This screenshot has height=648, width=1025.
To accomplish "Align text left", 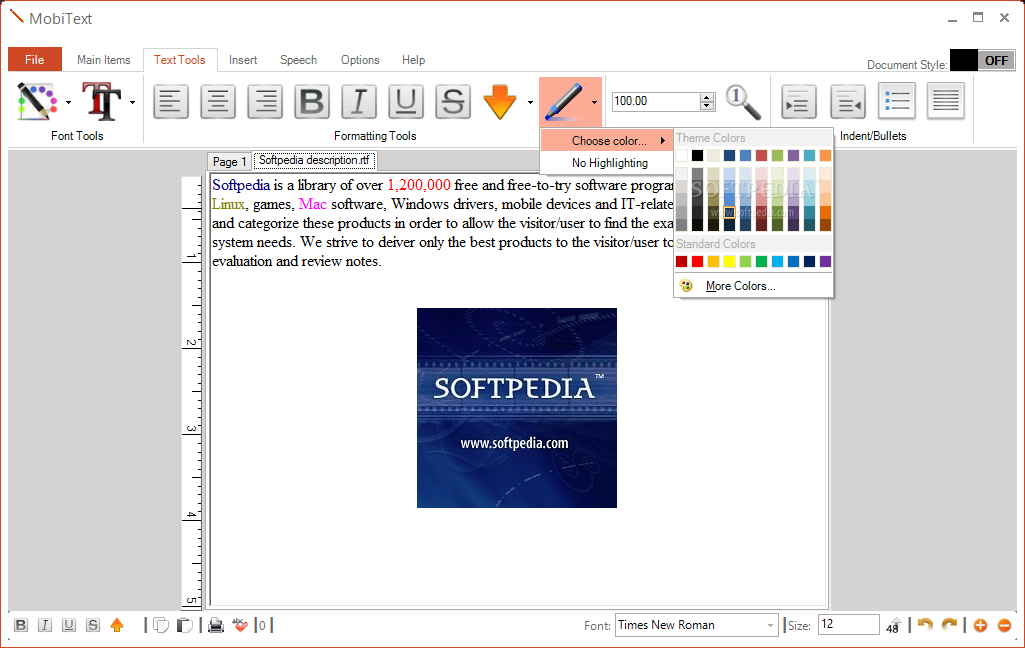I will [171, 101].
